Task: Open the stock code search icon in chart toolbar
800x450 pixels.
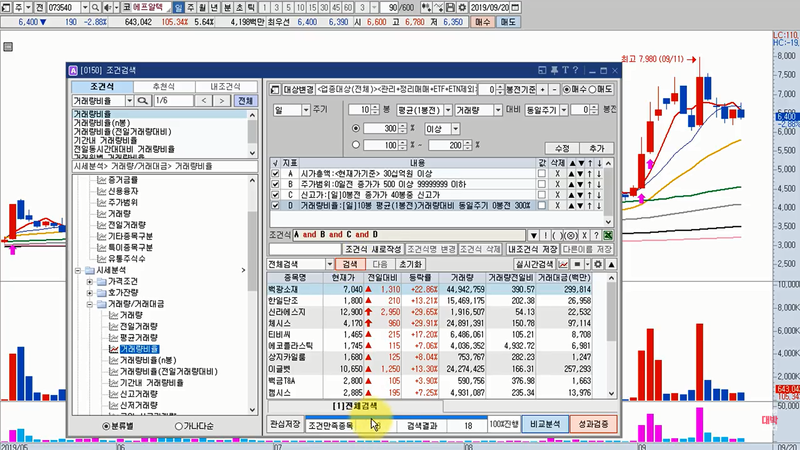Action: [x=95, y=8]
